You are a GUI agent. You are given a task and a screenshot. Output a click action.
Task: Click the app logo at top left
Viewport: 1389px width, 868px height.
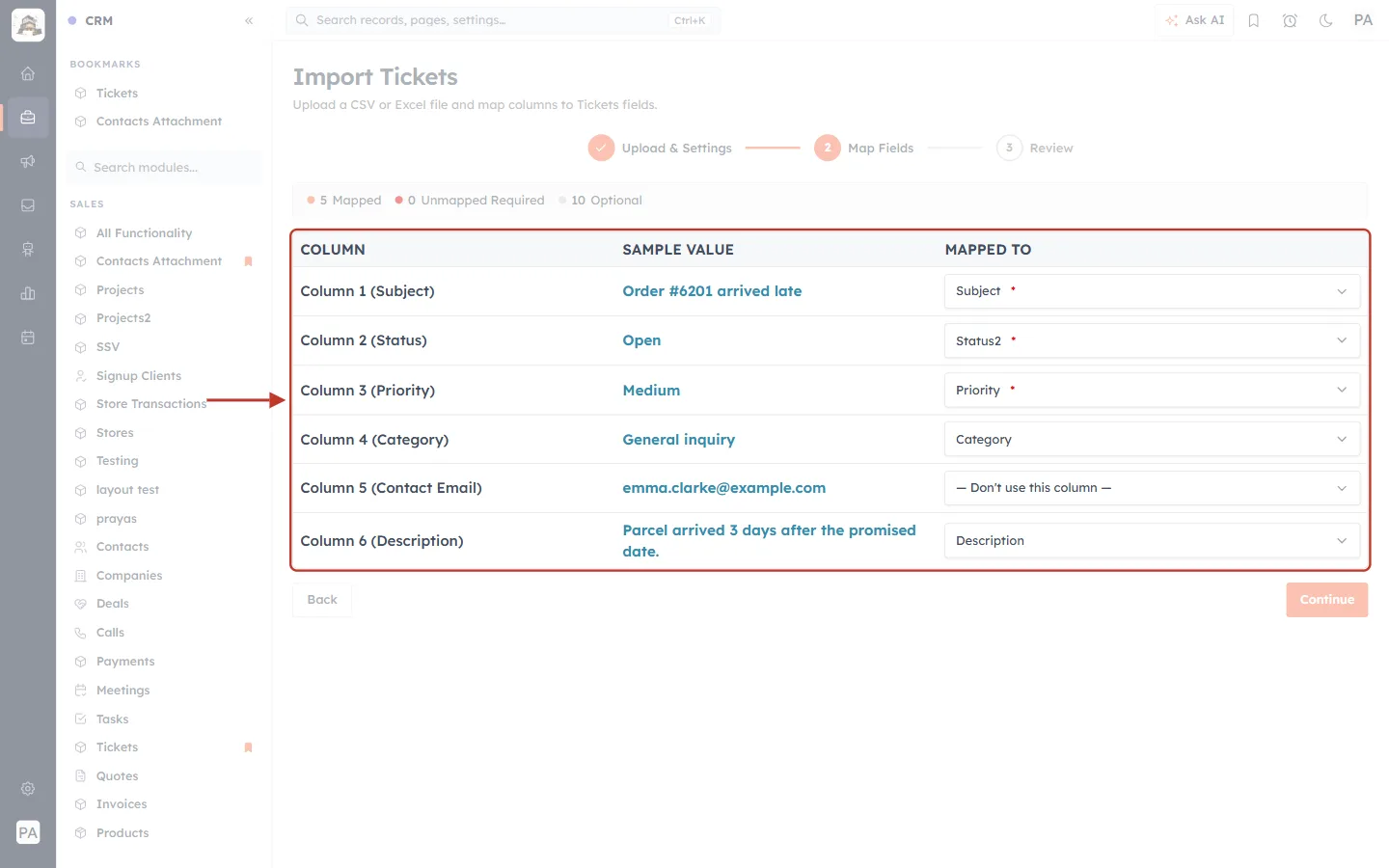(x=28, y=25)
